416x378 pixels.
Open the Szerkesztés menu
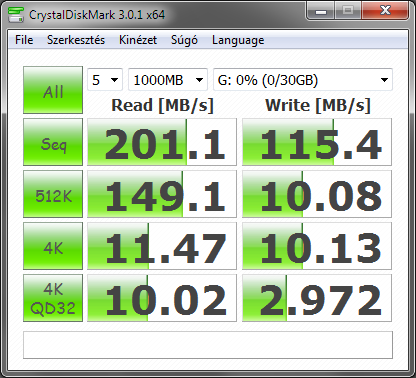(76, 40)
